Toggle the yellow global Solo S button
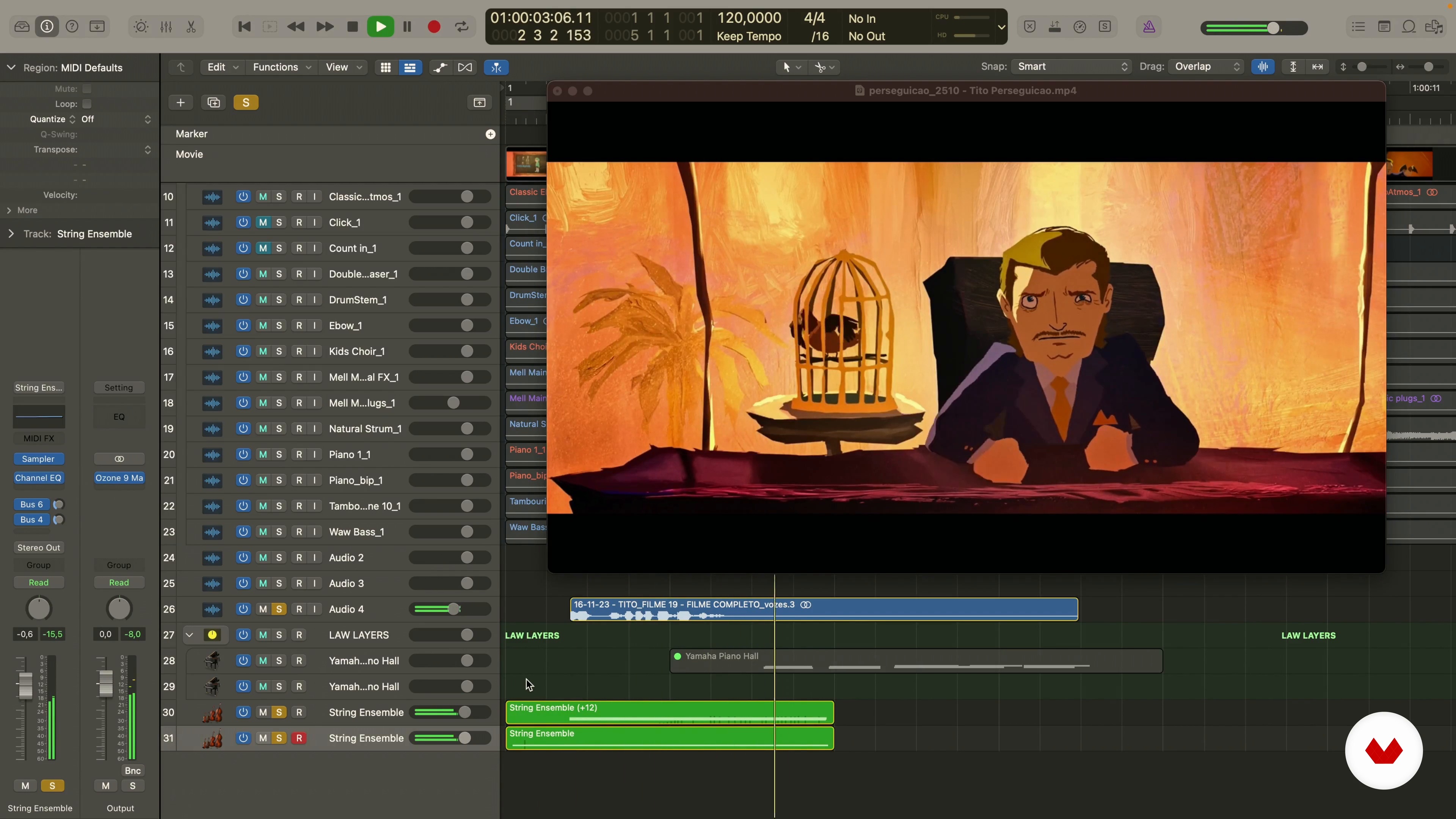1456x819 pixels. tap(246, 102)
